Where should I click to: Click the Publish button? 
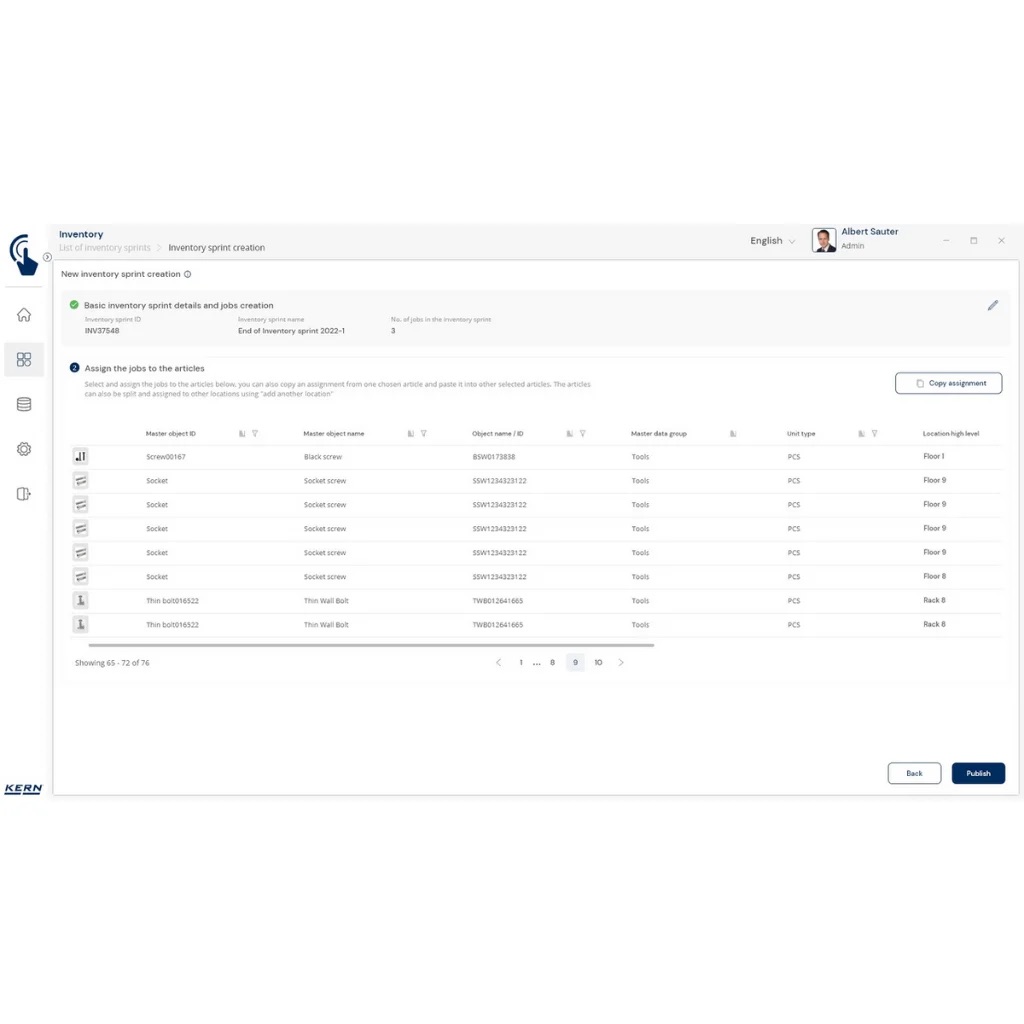[x=978, y=773]
